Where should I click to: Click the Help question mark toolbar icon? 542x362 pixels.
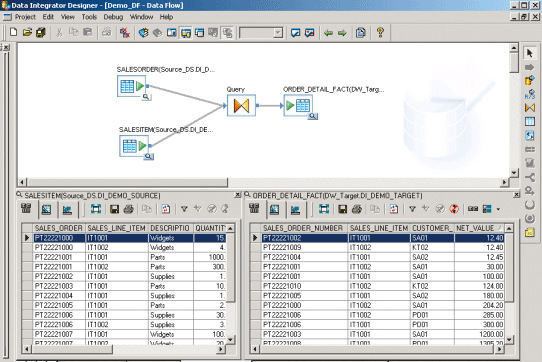(x=380, y=33)
